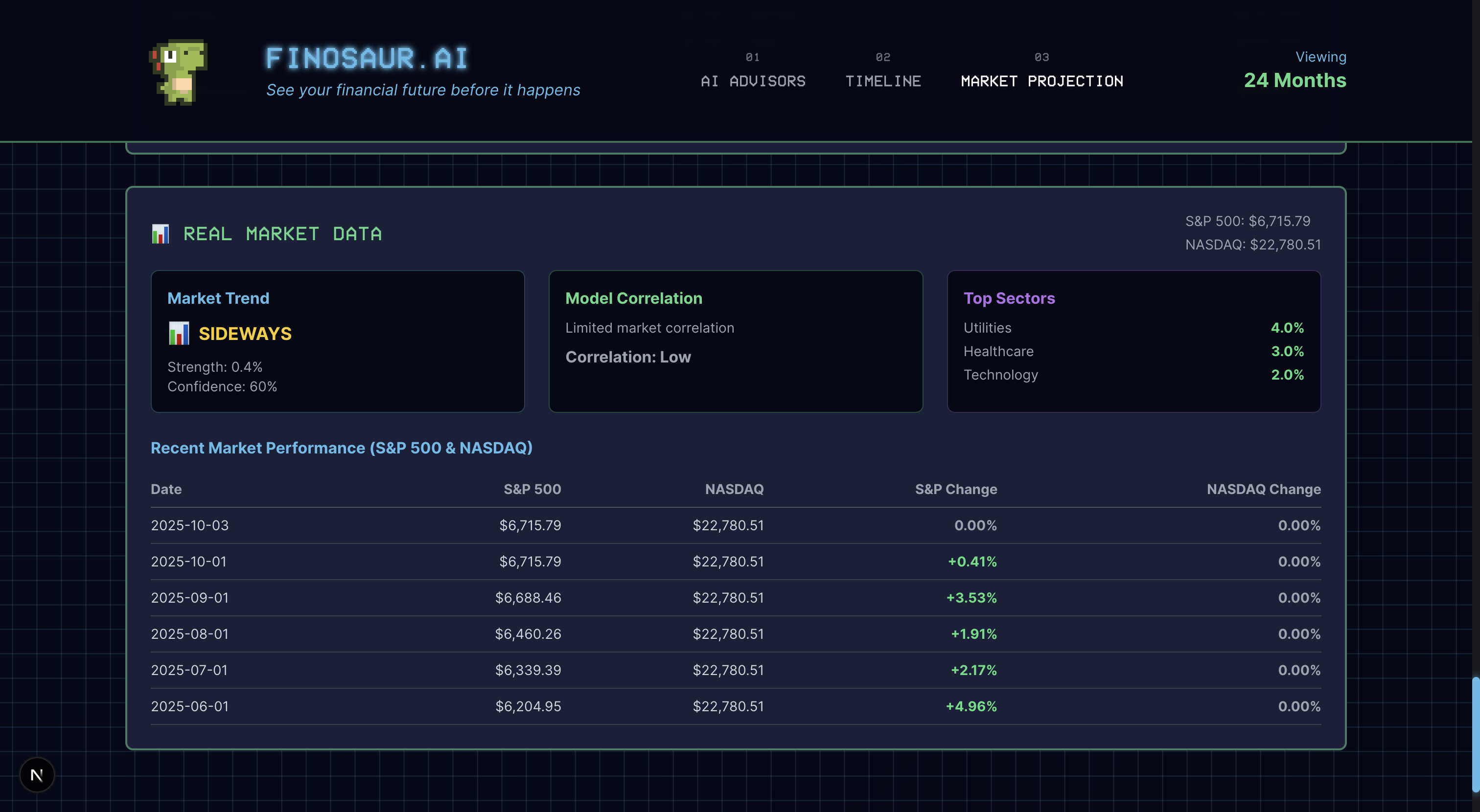Viewport: 1480px width, 812px height.
Task: Click the S&P Change column header
Action: click(955, 489)
